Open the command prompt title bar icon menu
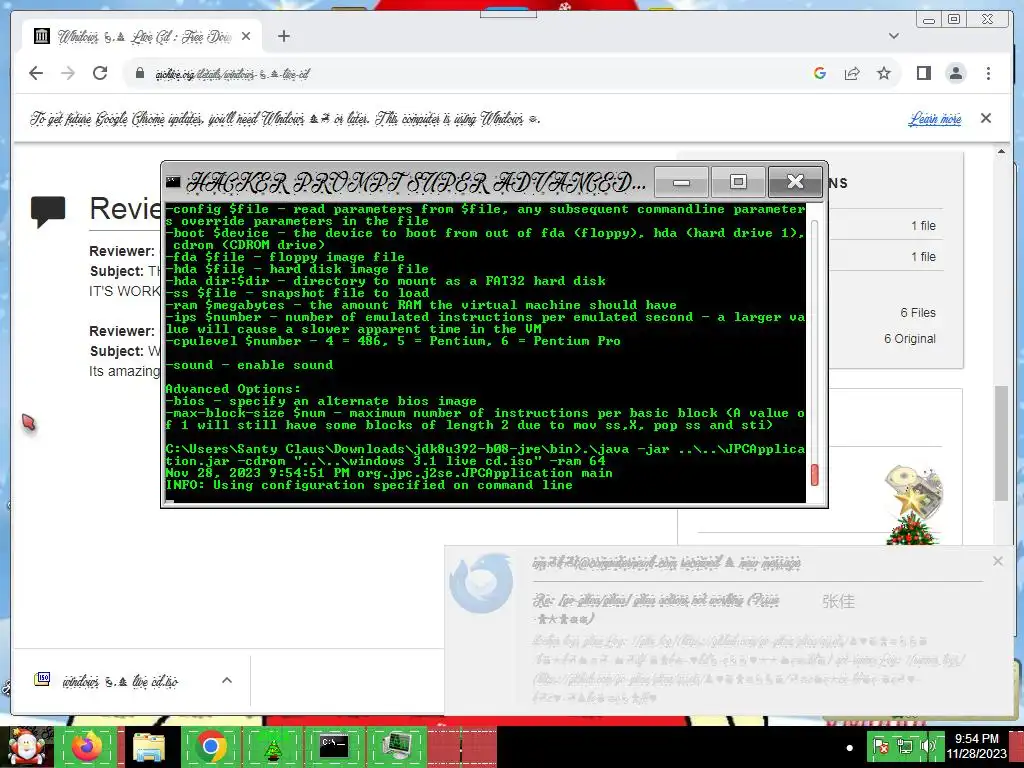Viewport: 1024px width, 768px height. (173, 182)
